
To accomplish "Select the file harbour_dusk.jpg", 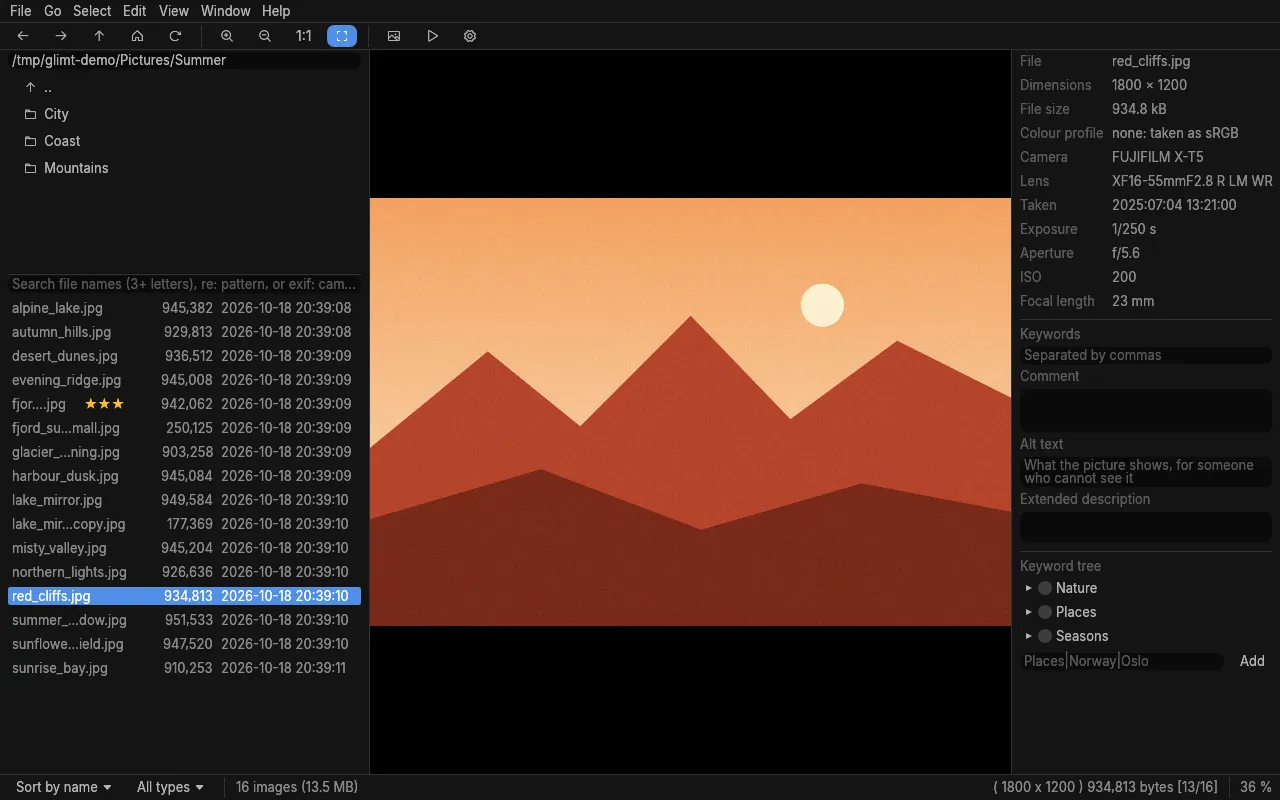I will (184, 476).
